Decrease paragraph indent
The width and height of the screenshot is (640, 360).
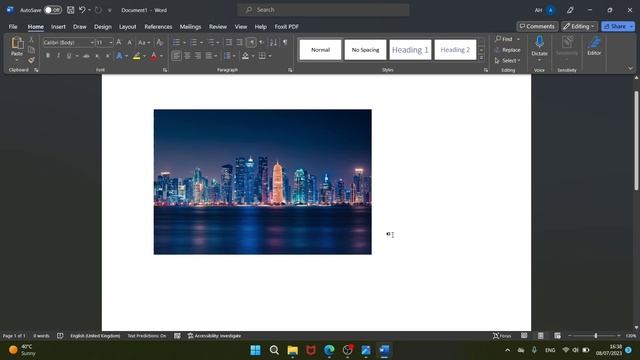click(229, 42)
